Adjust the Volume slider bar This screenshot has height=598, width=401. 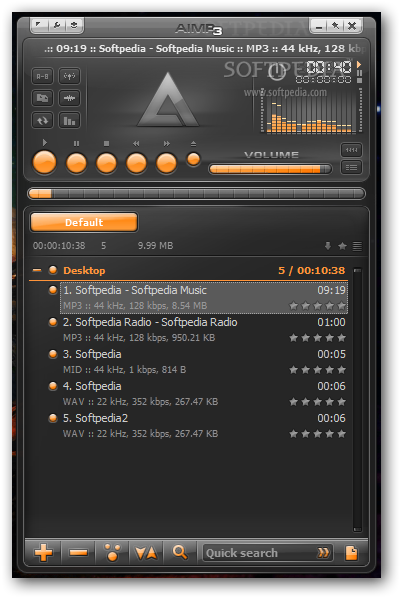click(x=271, y=169)
